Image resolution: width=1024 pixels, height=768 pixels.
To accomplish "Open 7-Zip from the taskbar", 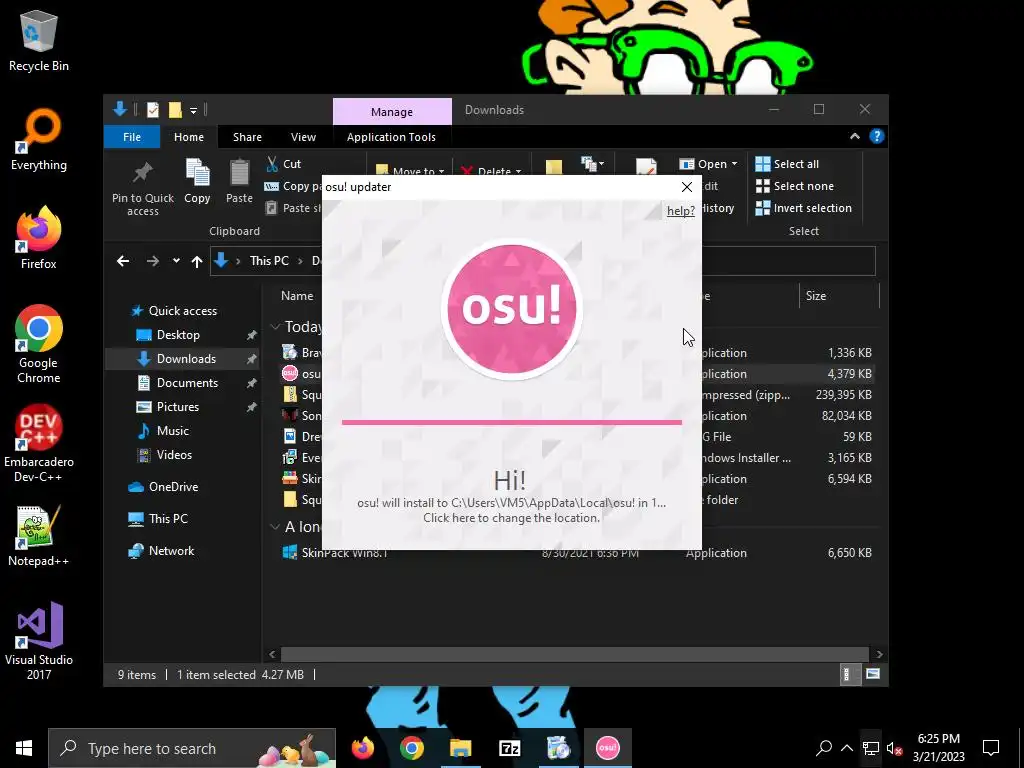I will (509, 748).
